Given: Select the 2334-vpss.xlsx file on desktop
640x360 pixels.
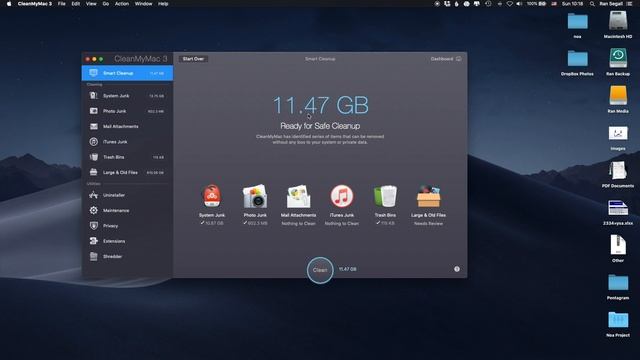Looking at the screenshot, I should pos(618,208).
